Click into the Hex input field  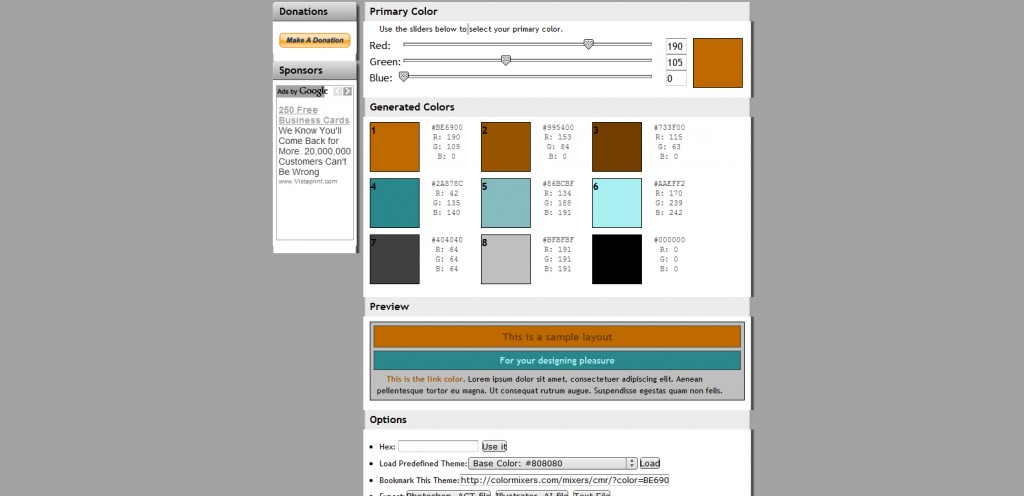click(438, 446)
